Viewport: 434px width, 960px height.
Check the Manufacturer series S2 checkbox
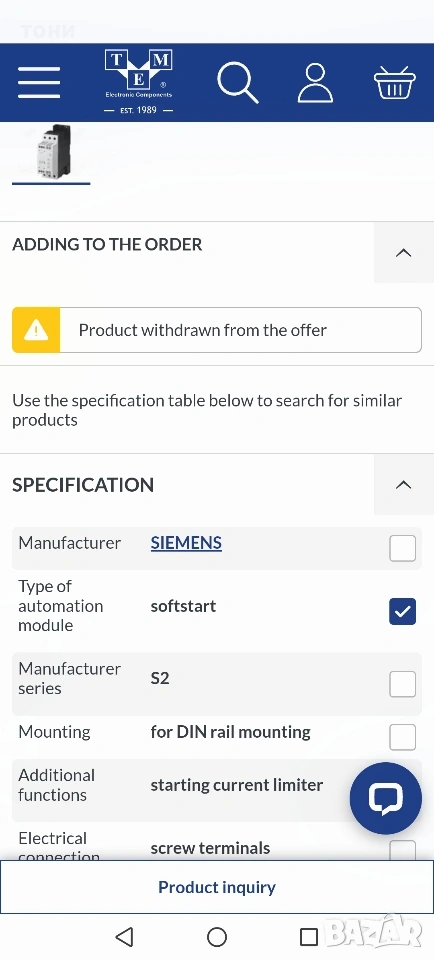[402, 684]
